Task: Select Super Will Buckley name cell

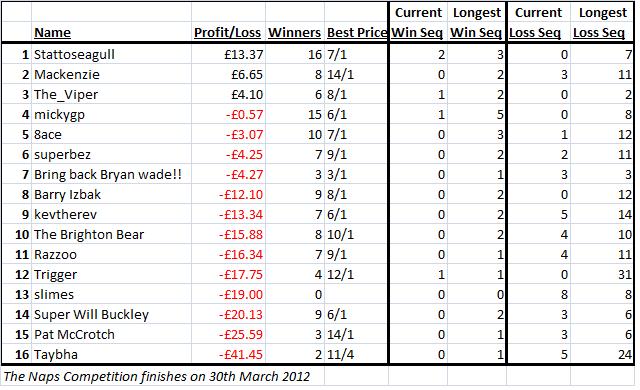Action: [91, 314]
